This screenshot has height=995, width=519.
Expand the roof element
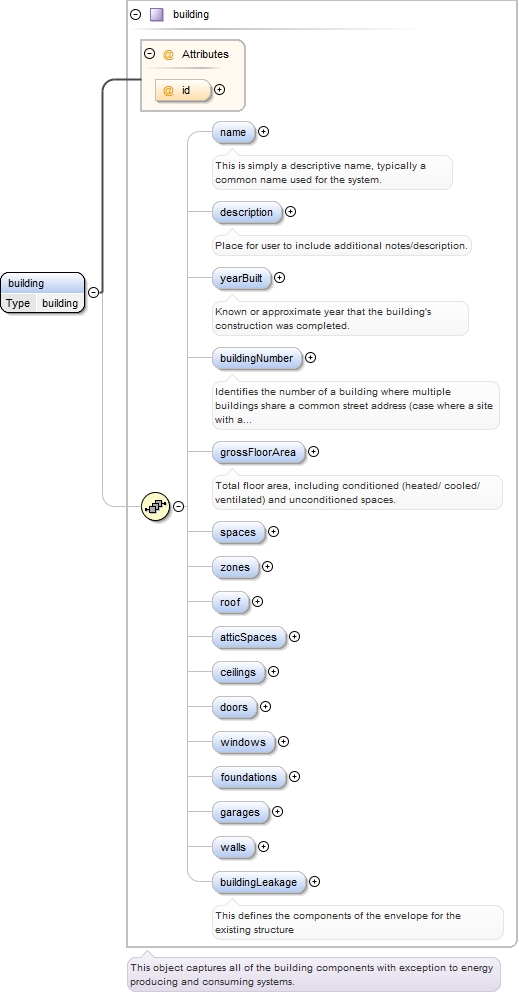pos(258,602)
